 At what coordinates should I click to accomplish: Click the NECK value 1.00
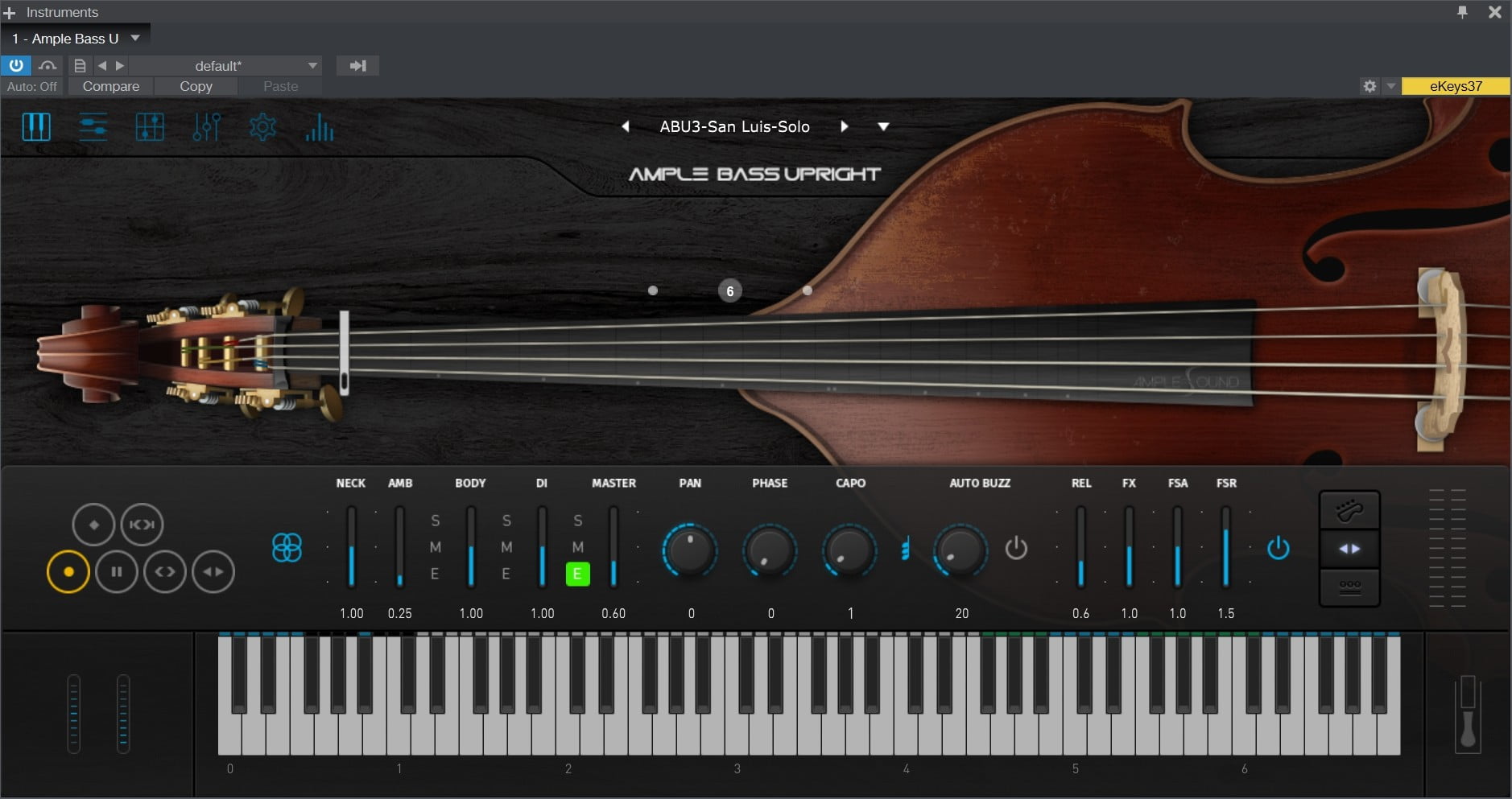(352, 613)
